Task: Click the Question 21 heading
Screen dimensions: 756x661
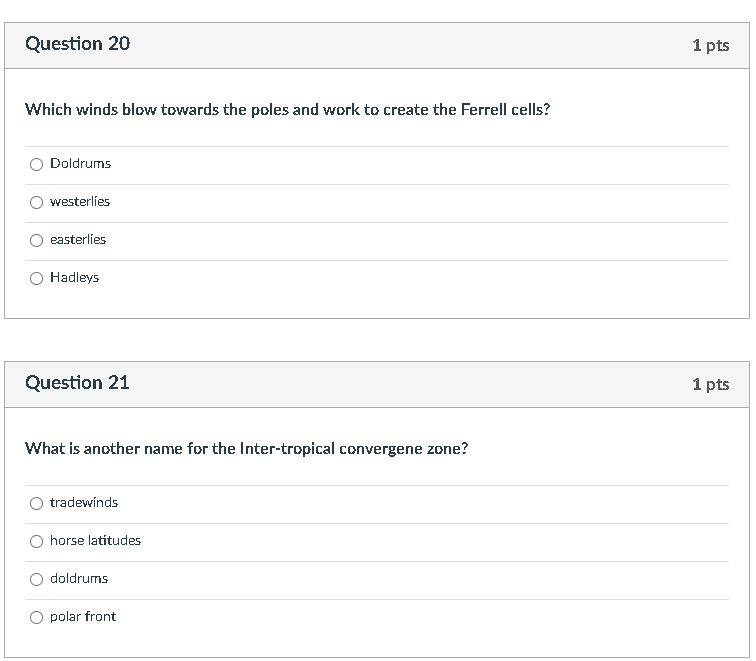Action: click(77, 383)
